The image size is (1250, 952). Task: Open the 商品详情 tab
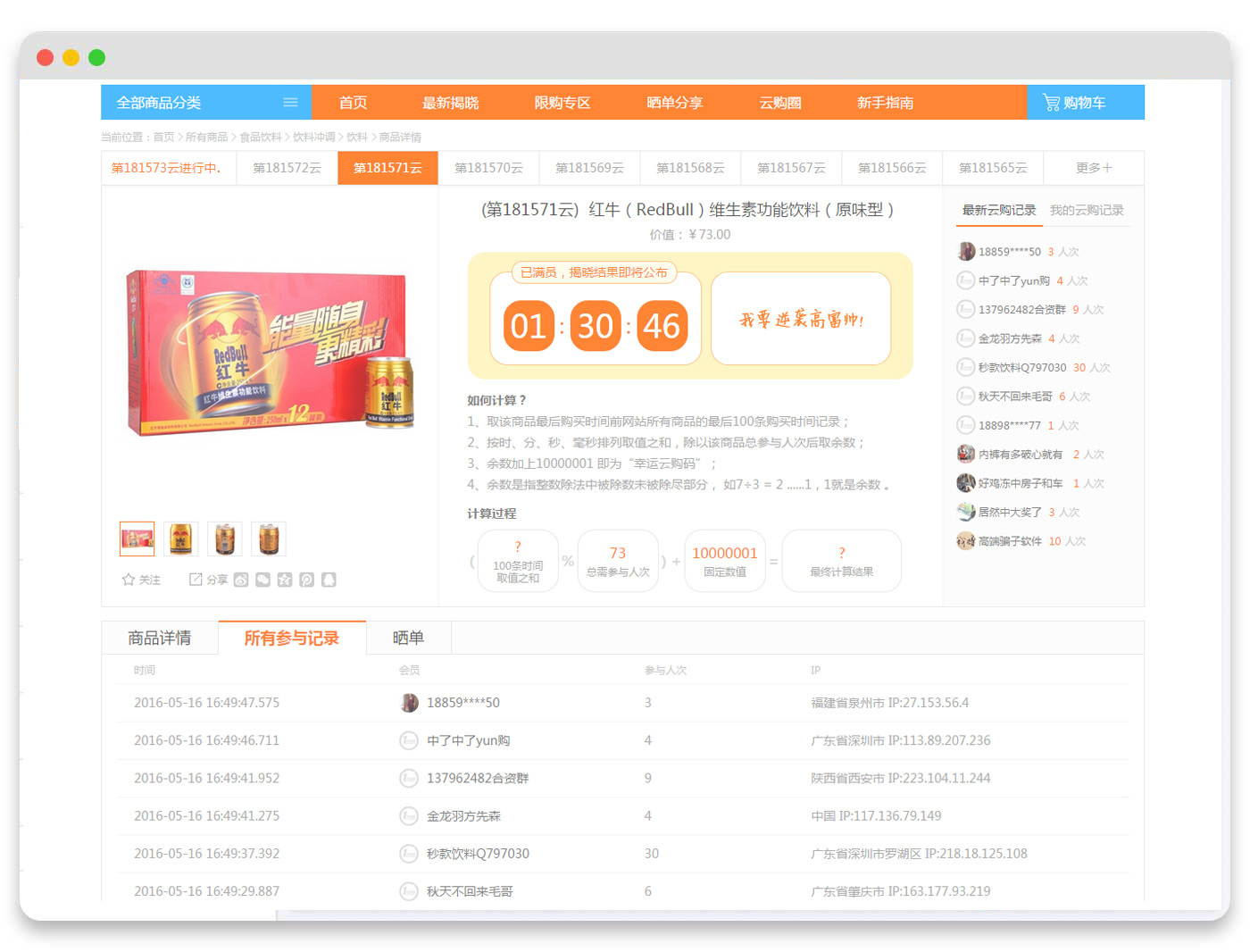160,638
